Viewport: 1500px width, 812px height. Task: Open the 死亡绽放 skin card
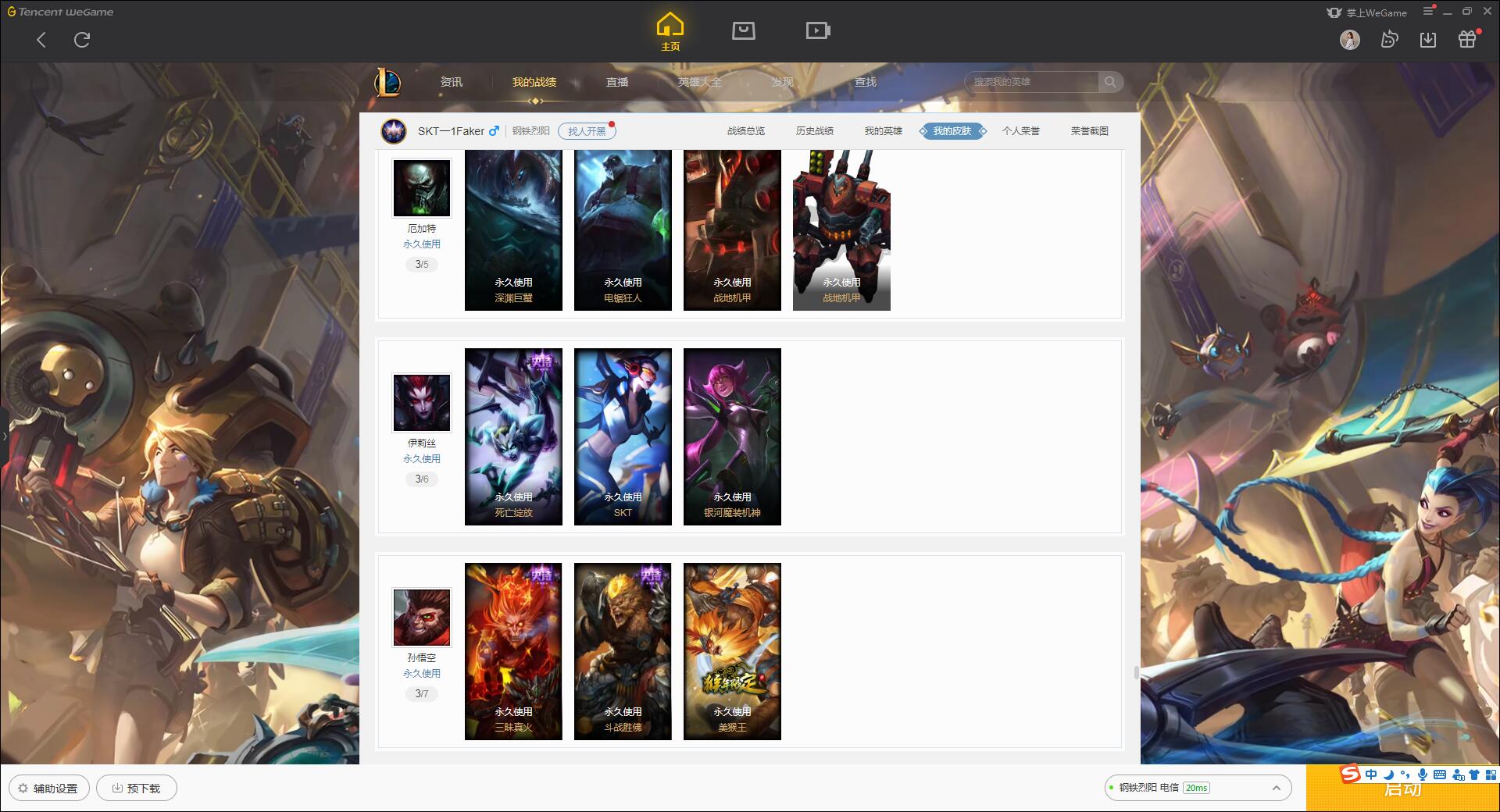point(513,436)
